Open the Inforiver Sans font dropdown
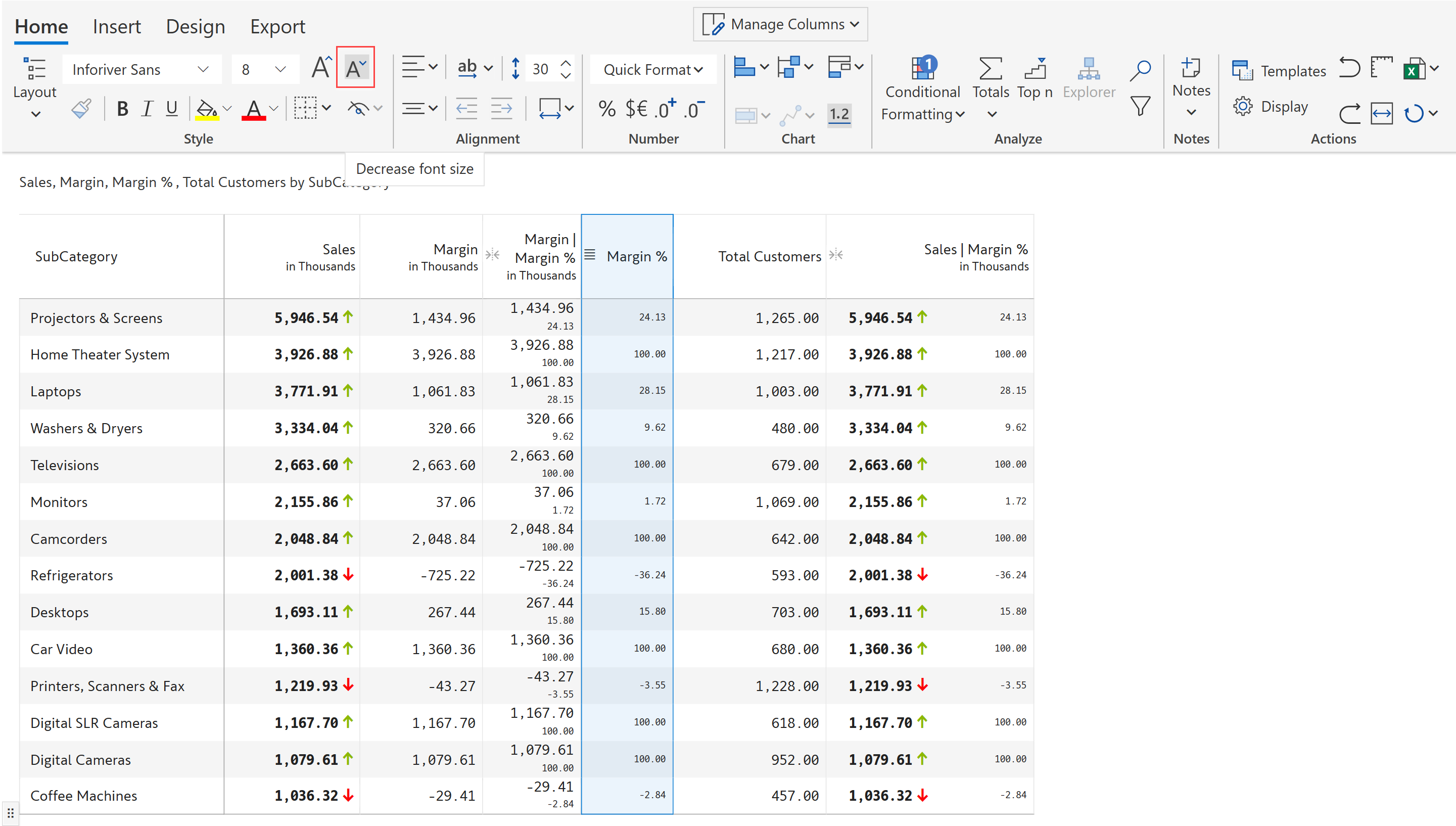Image resolution: width=1456 pixels, height=826 pixels. pos(140,70)
